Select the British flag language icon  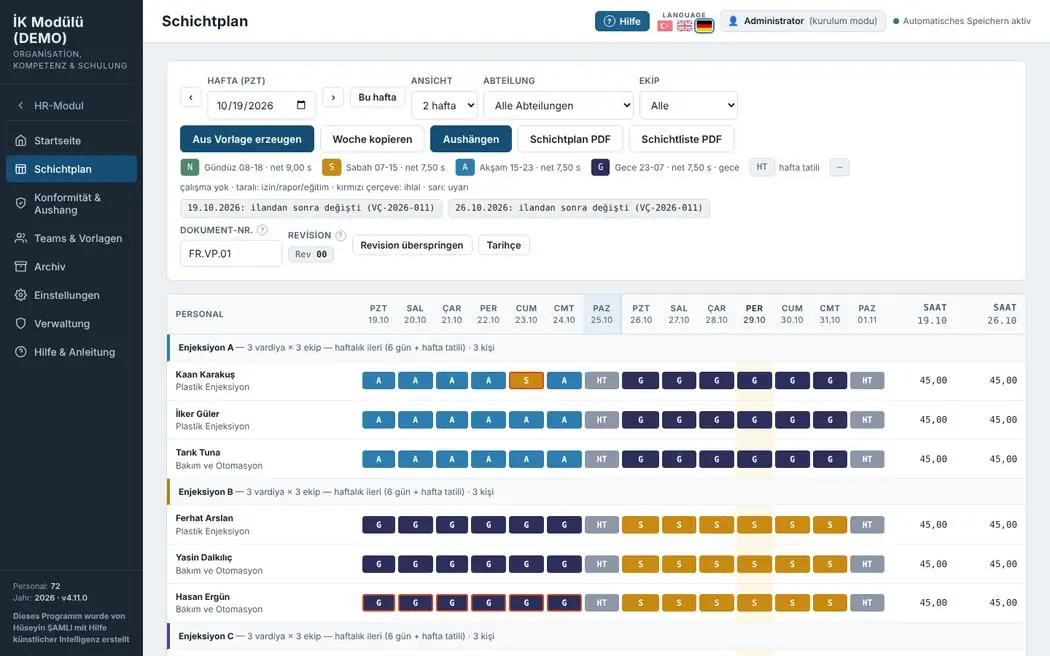tap(684, 26)
